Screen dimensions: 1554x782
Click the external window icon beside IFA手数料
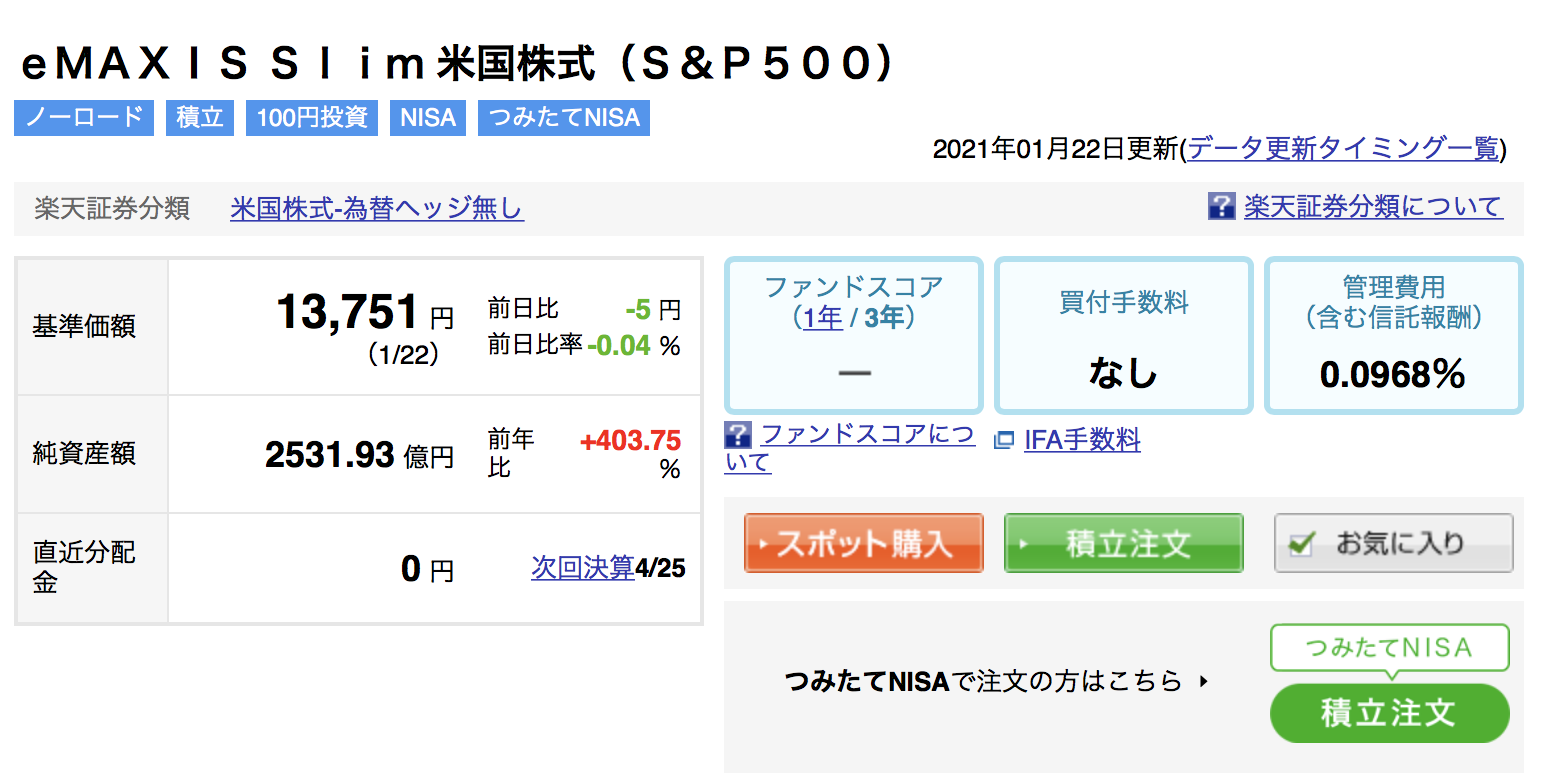point(1003,441)
